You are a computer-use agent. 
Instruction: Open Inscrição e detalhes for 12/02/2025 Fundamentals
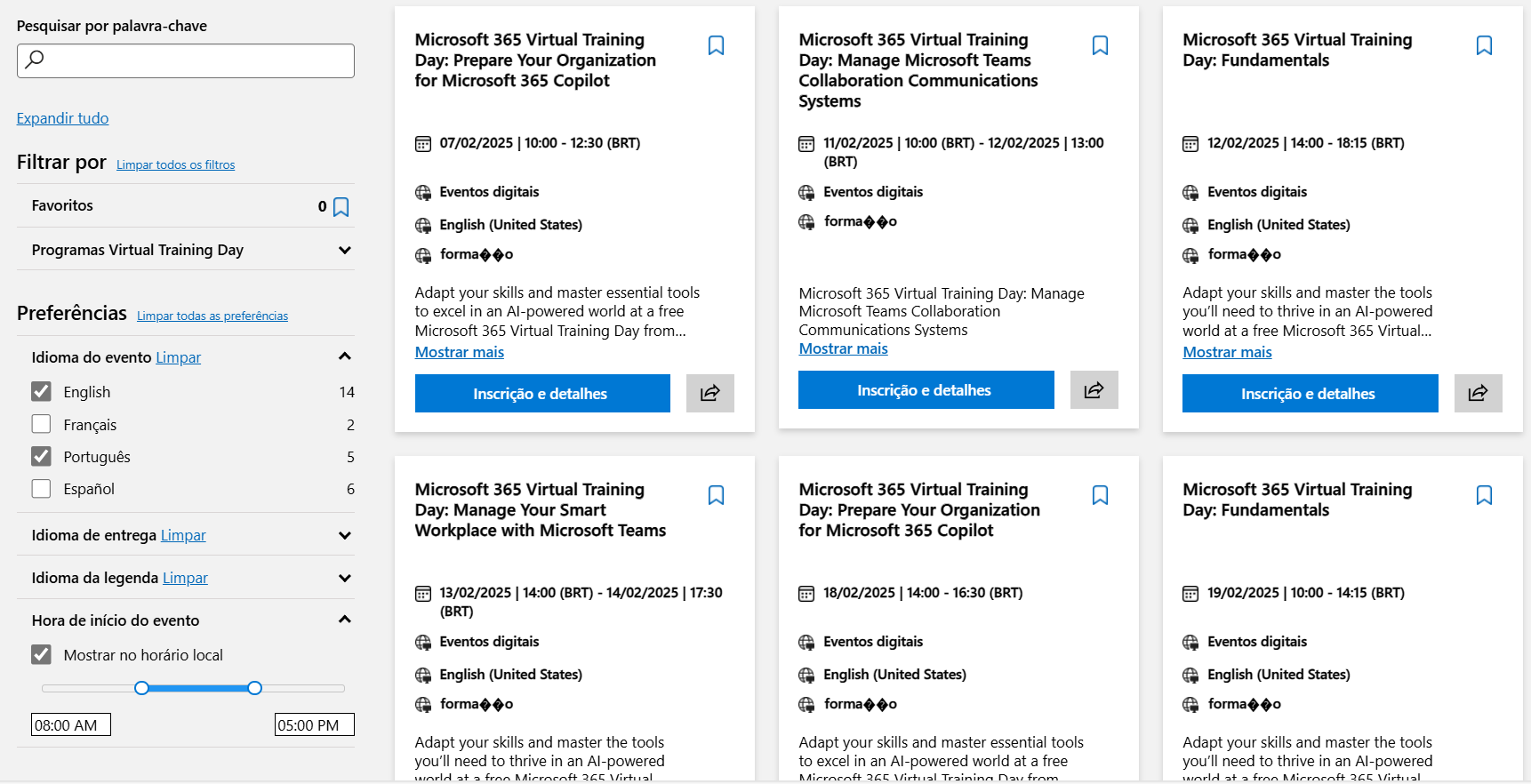click(x=1310, y=393)
